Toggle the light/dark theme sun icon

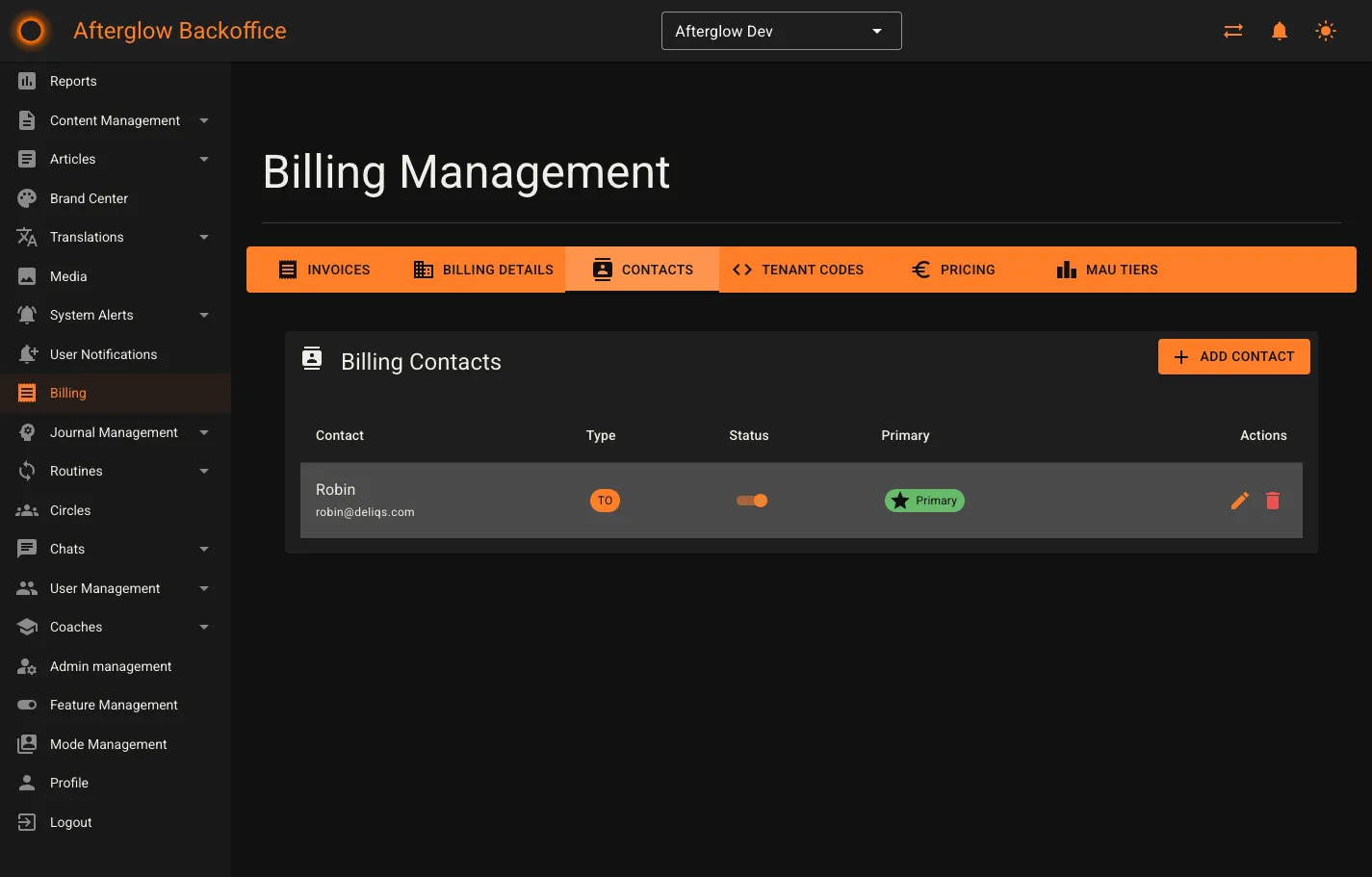[1326, 30]
